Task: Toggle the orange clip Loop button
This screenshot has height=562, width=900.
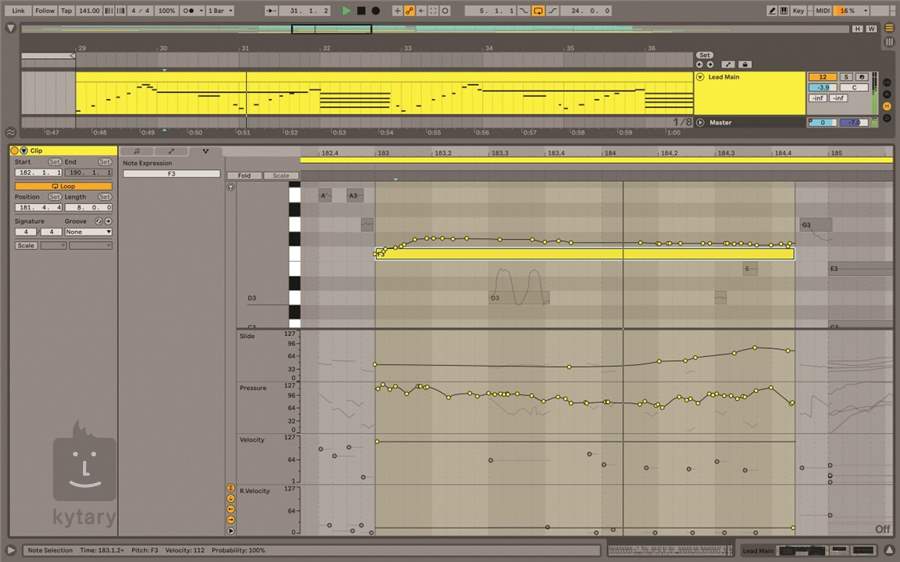Action: 63,186
